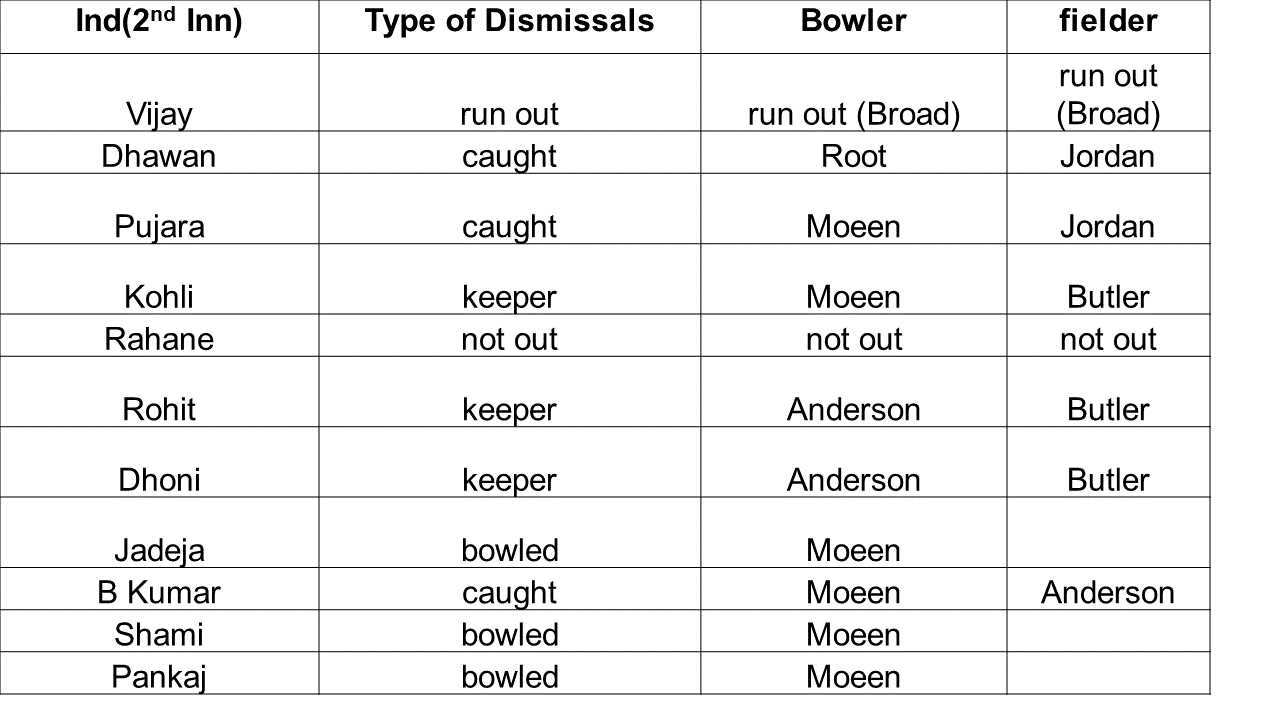The width and height of the screenshot is (1280, 720).
Task: Select the Rahane name cell
Action: [159, 339]
